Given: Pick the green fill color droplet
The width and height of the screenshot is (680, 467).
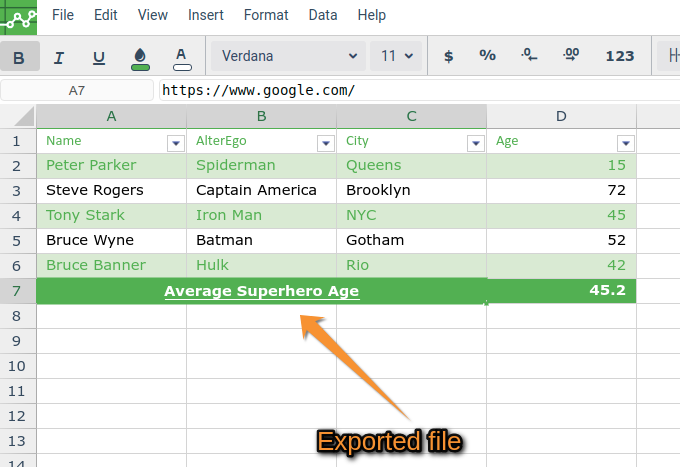Looking at the screenshot, I should tap(140, 59).
